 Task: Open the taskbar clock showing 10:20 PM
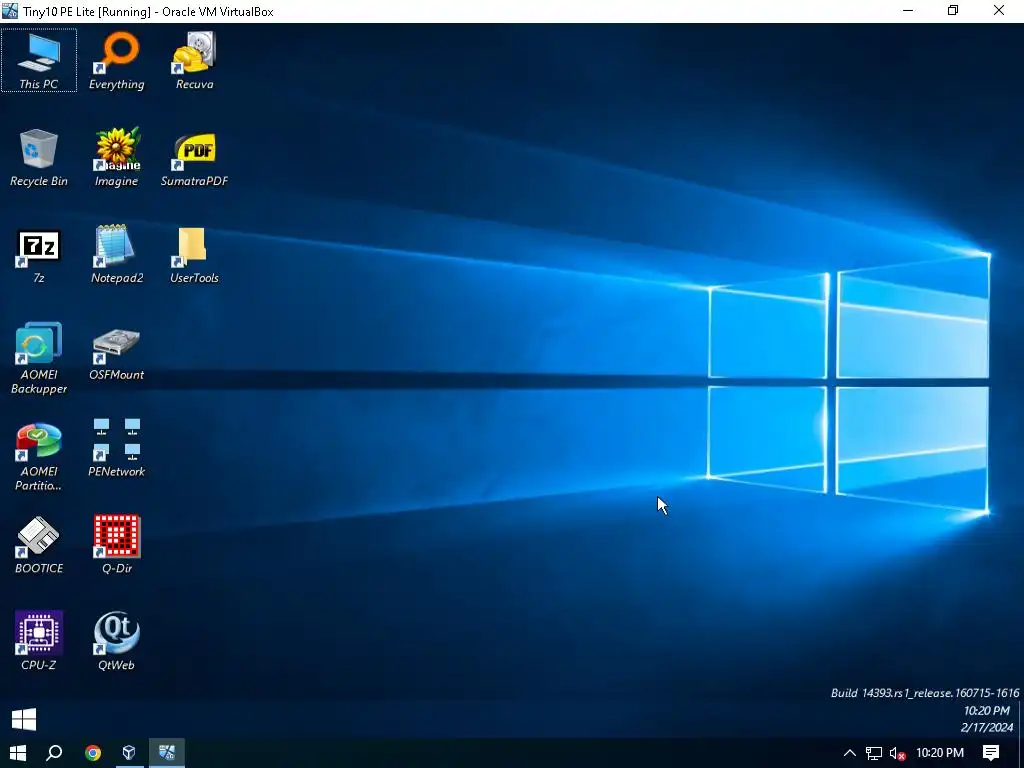pyautogui.click(x=940, y=753)
